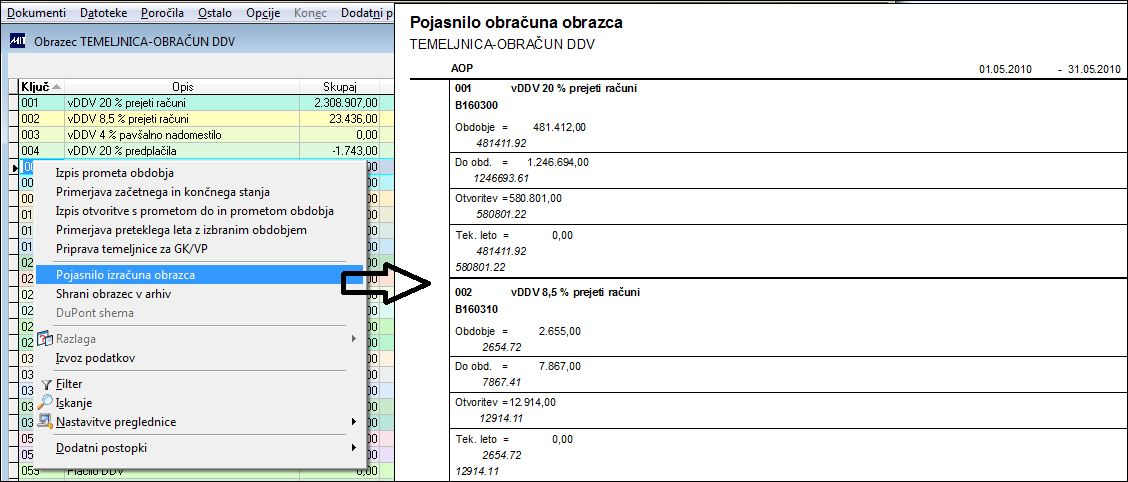Click the Obdobje value 2.655,00
The width and height of the screenshot is (1128, 482).
(x=560, y=332)
